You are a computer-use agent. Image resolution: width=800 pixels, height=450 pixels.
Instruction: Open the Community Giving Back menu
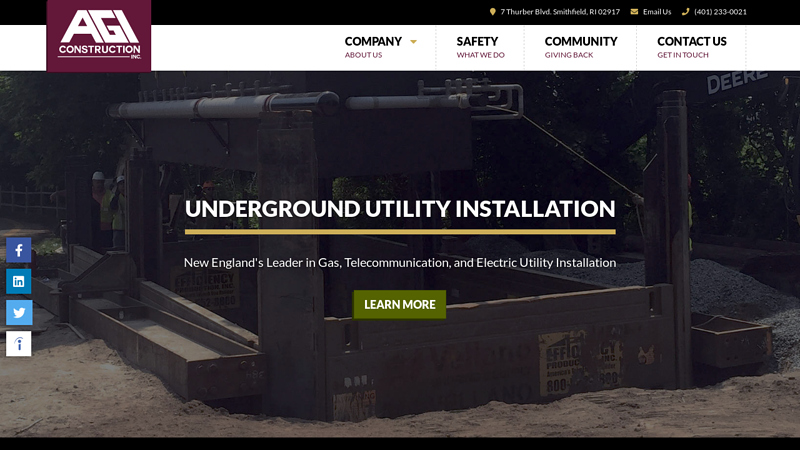click(581, 47)
